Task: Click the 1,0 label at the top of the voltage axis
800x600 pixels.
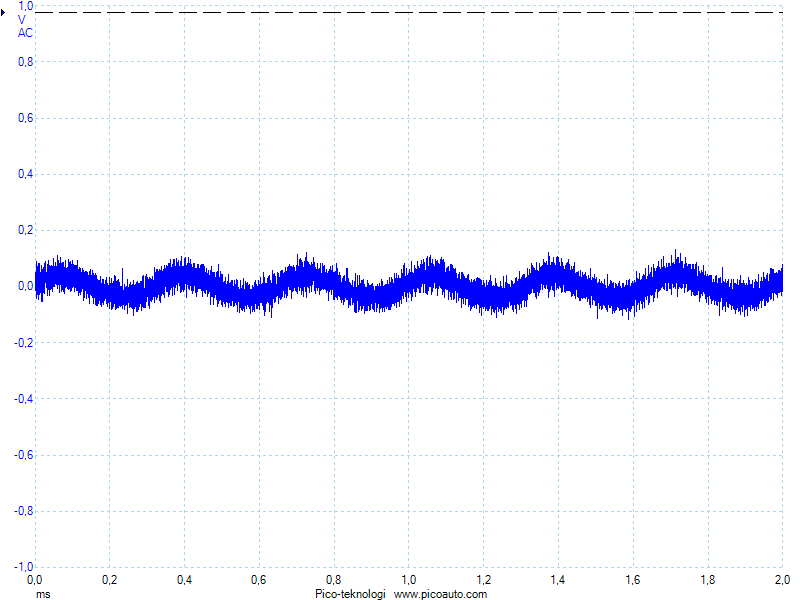Action: point(26,6)
